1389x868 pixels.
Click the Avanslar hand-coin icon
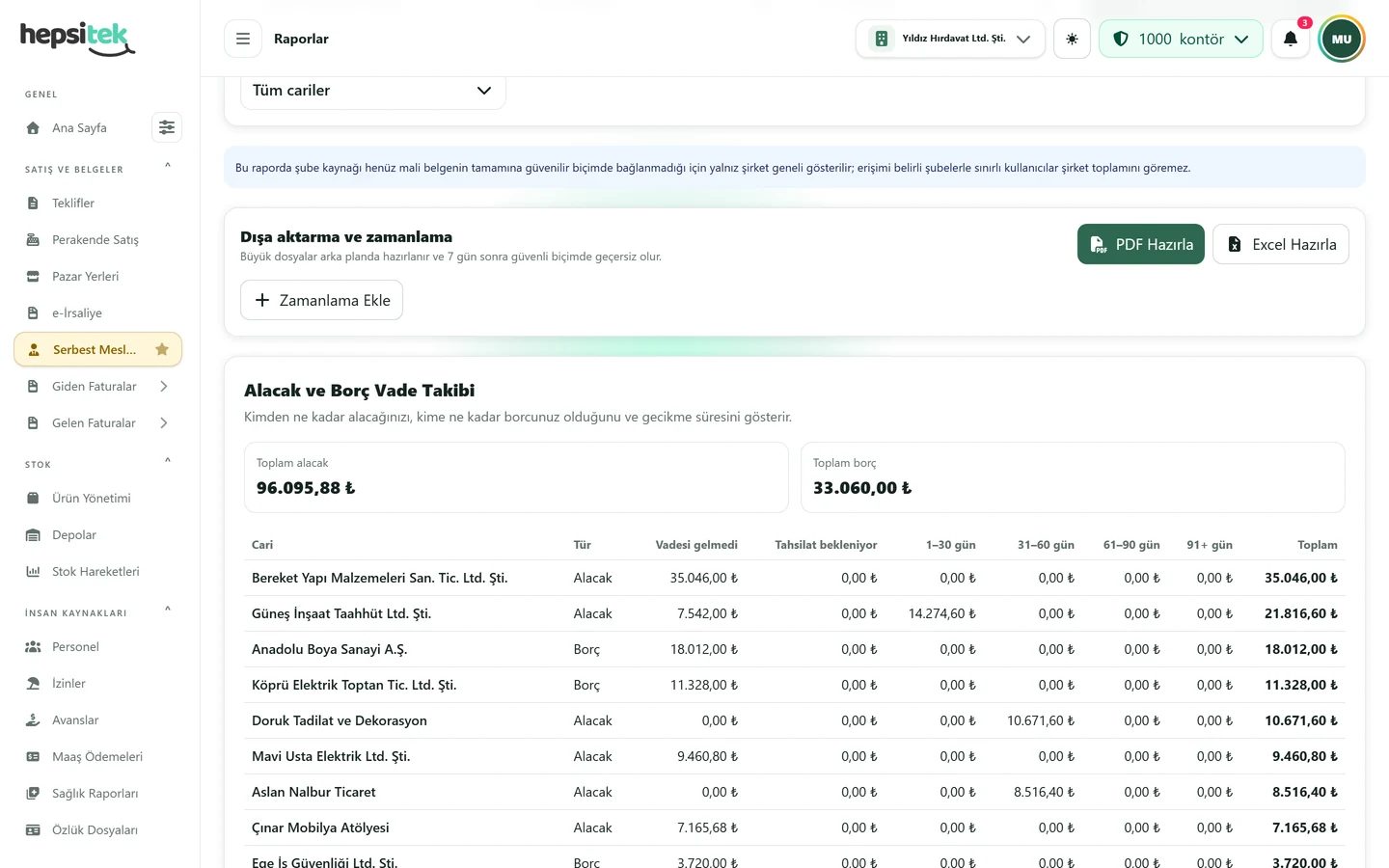coord(33,719)
